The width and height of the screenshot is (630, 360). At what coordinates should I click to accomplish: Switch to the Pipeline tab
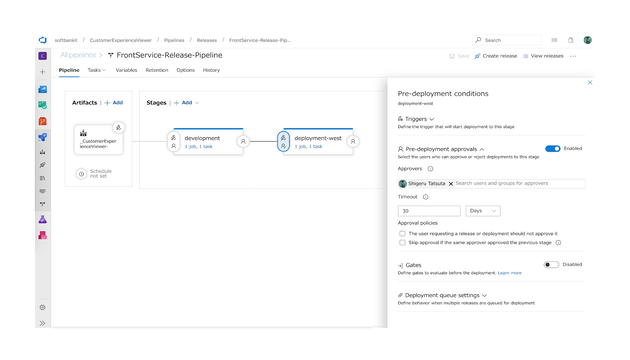tap(69, 70)
